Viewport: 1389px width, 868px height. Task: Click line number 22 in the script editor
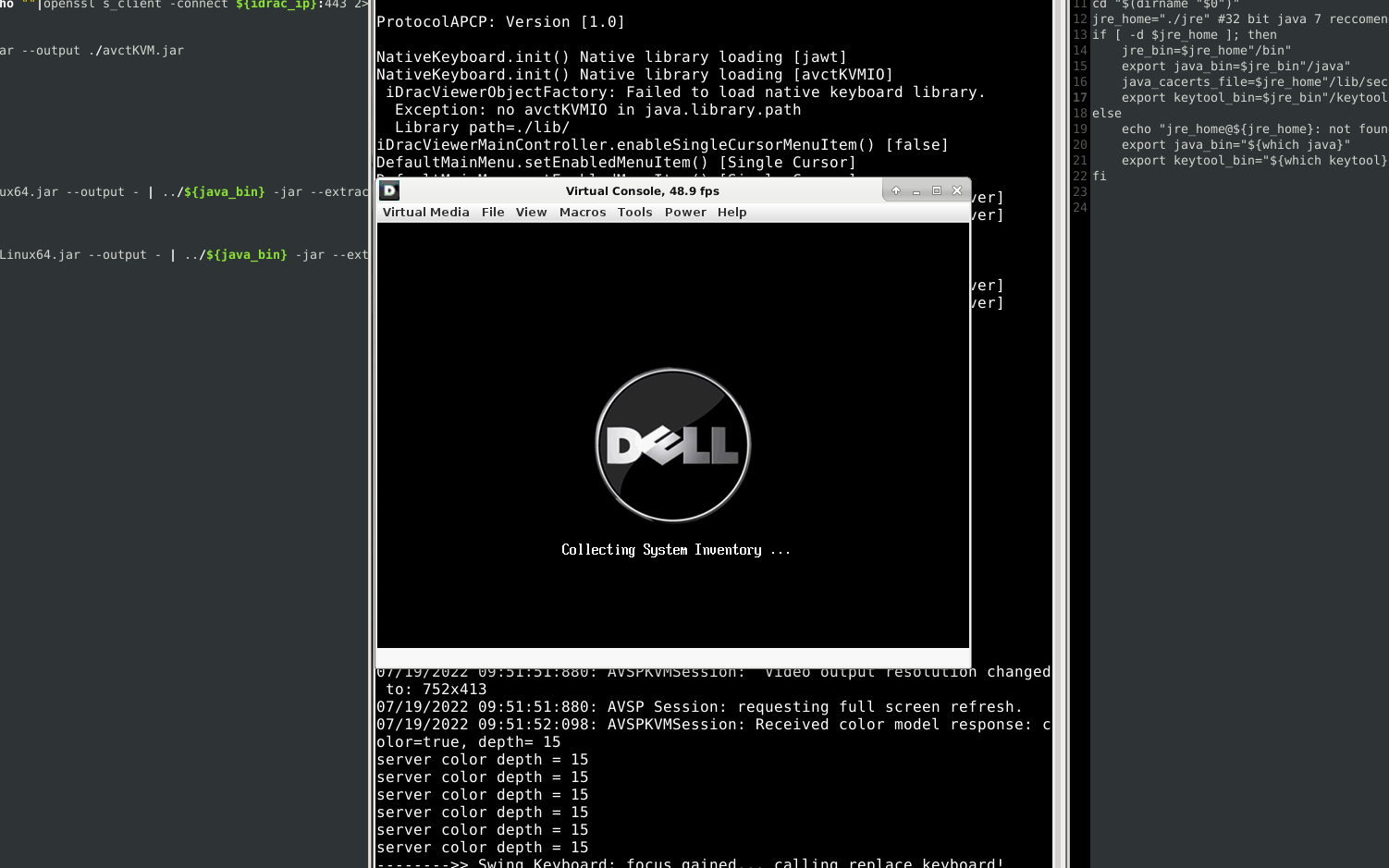click(1079, 176)
